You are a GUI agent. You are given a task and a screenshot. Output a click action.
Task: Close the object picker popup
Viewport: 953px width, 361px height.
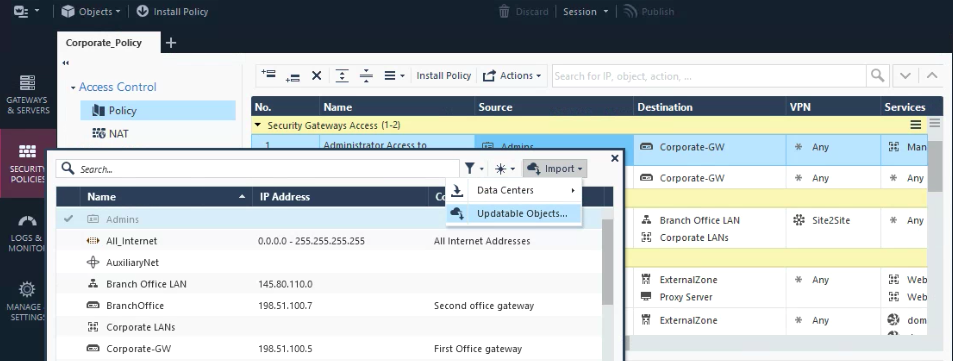[614, 158]
